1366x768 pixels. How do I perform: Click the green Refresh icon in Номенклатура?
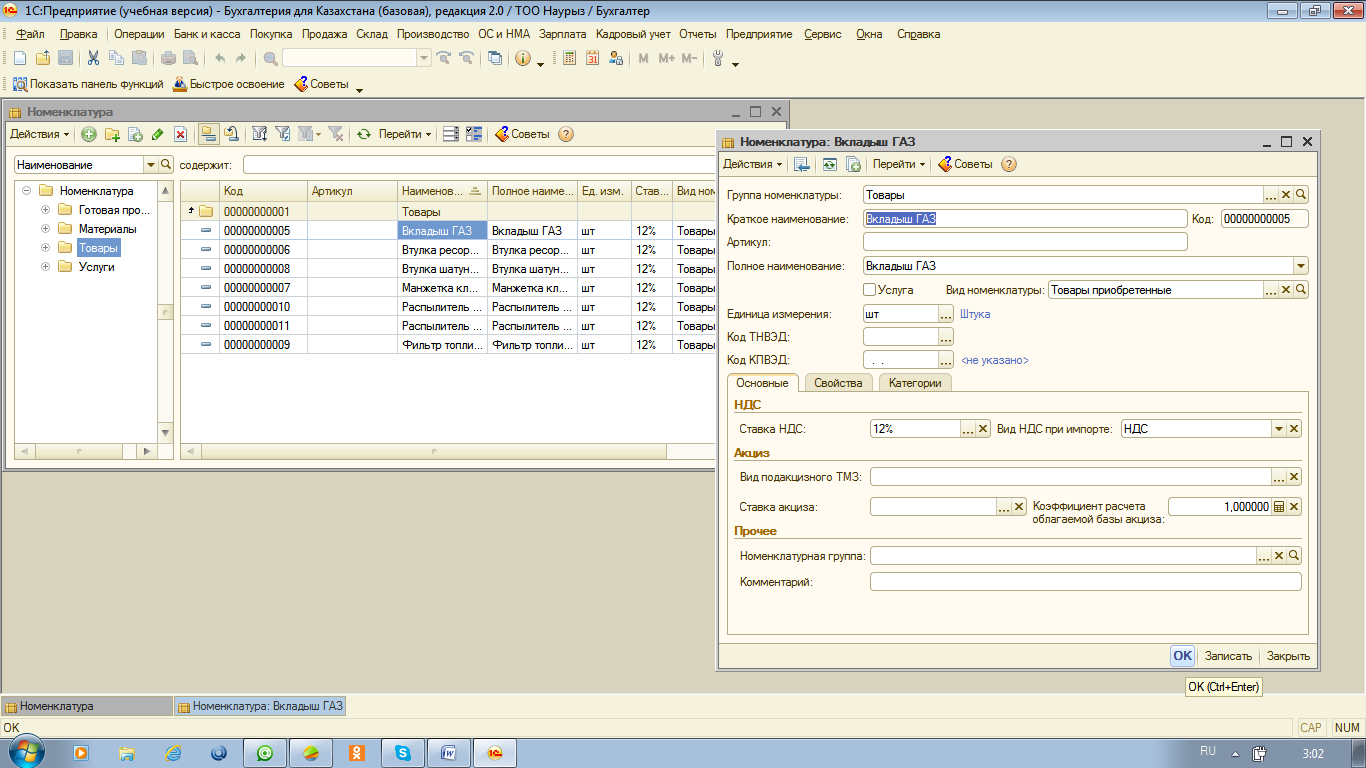(x=364, y=134)
